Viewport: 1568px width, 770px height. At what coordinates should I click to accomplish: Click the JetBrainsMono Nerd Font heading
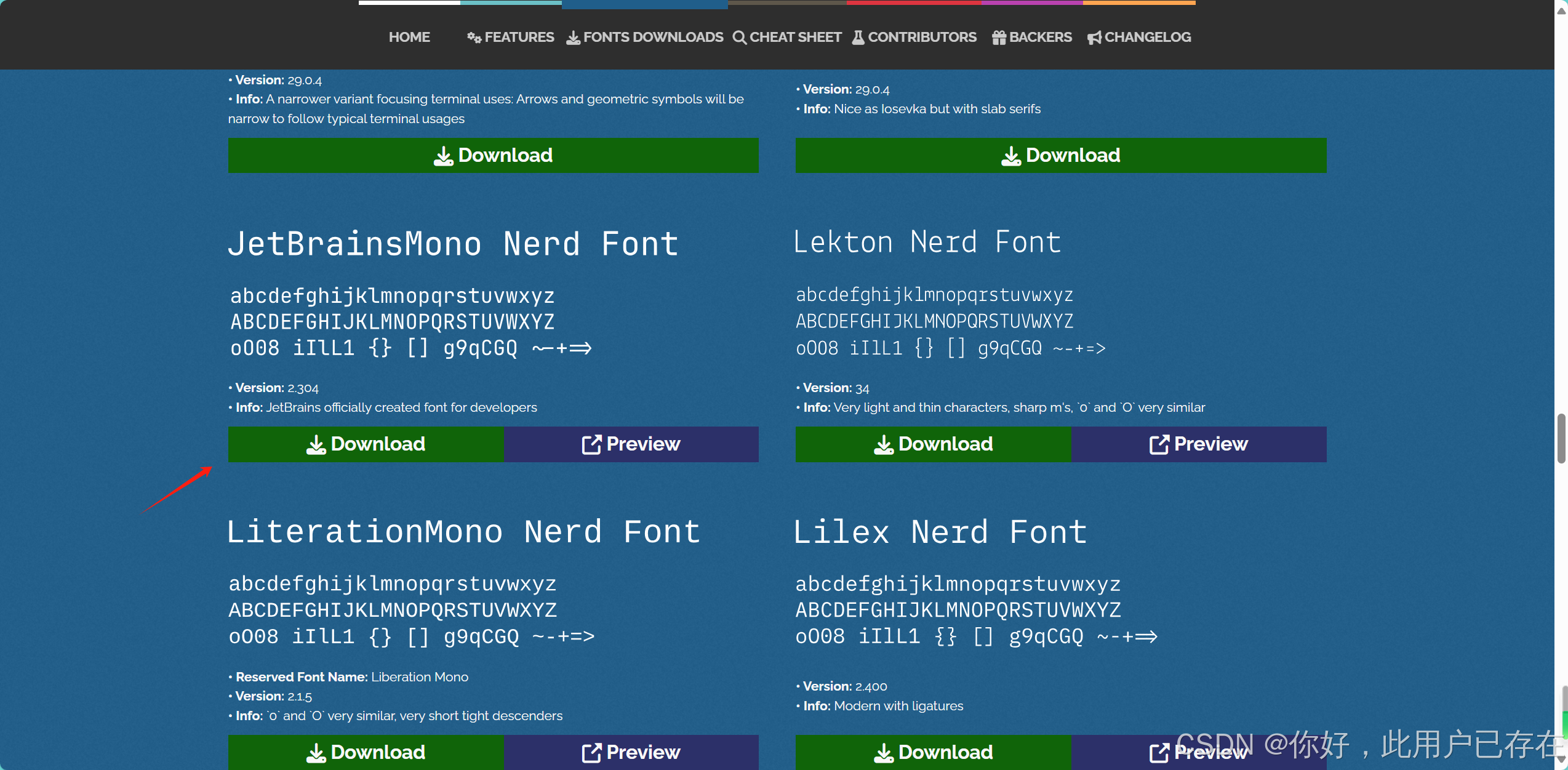[453, 244]
